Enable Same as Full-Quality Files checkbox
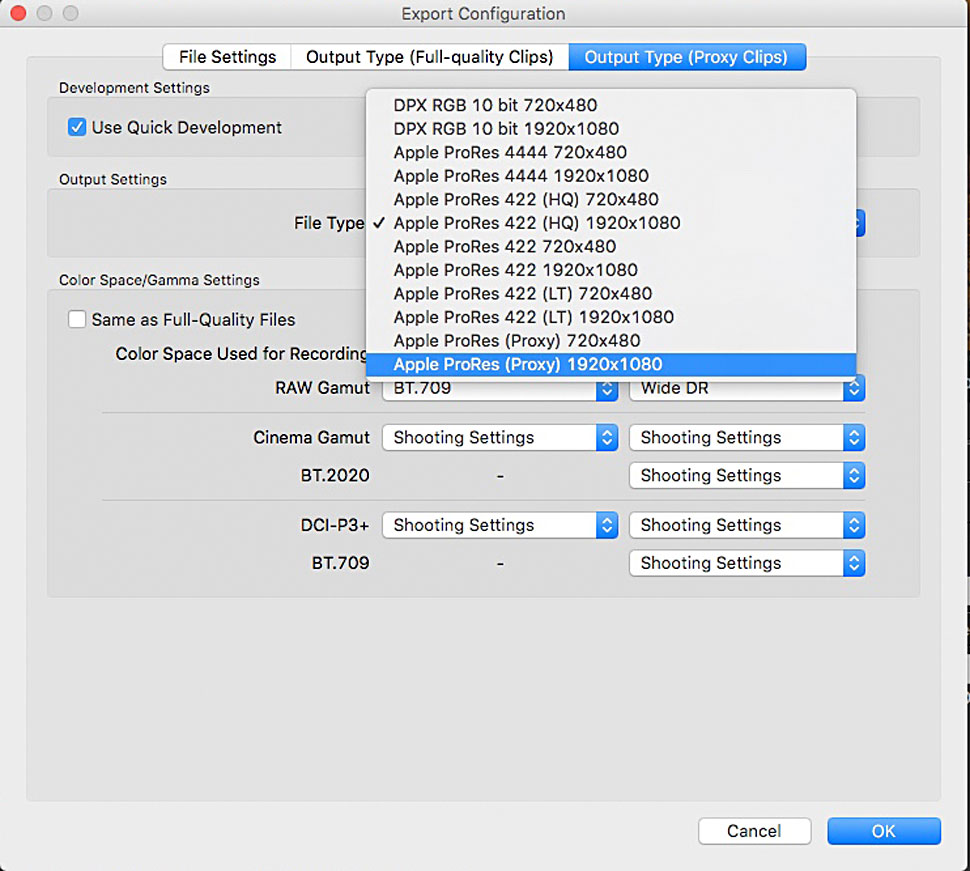The width and height of the screenshot is (970, 871). click(x=77, y=319)
